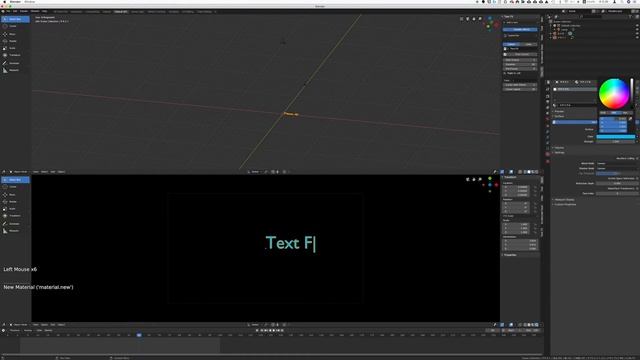Select the Transform tool in upper viewport
Image resolution: width=640 pixels, height=360 pixels.
(15, 55)
